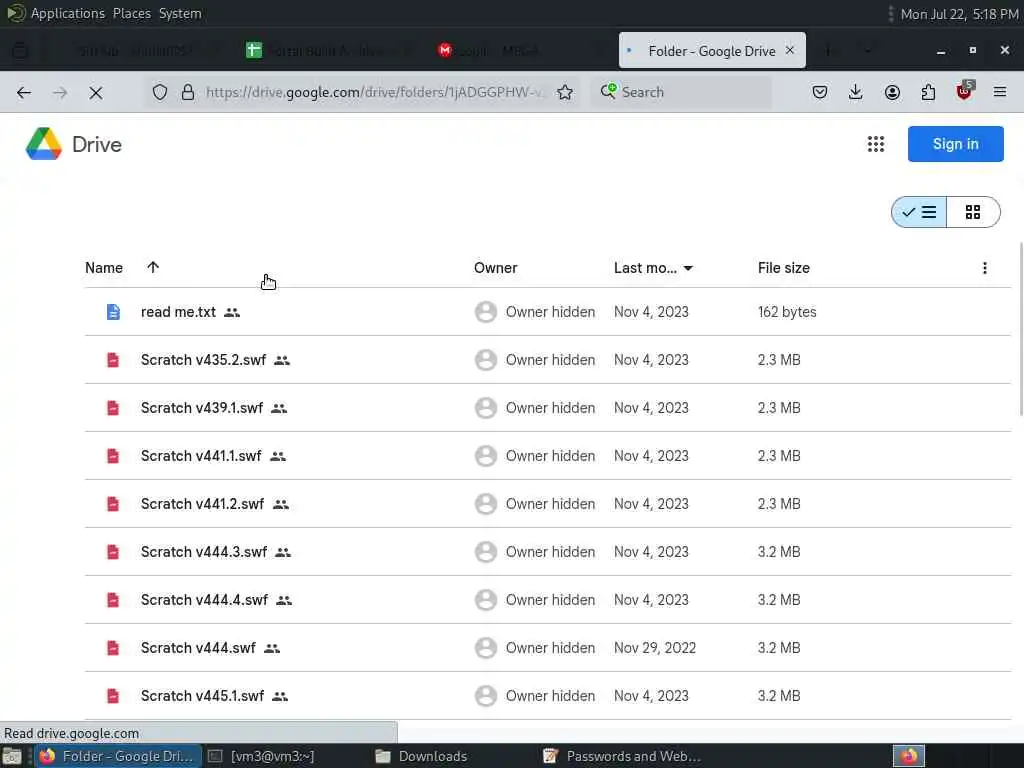Open the Extensions puzzle icon

tap(928, 92)
